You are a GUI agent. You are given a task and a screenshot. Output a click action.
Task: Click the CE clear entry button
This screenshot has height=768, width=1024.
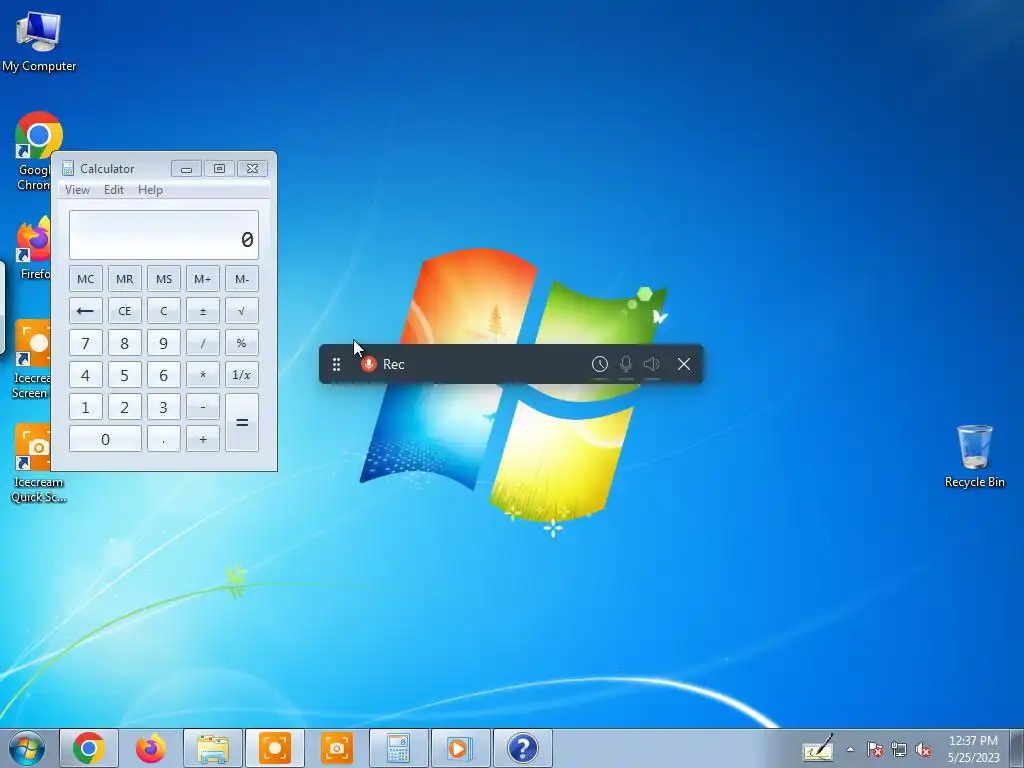[x=125, y=311]
